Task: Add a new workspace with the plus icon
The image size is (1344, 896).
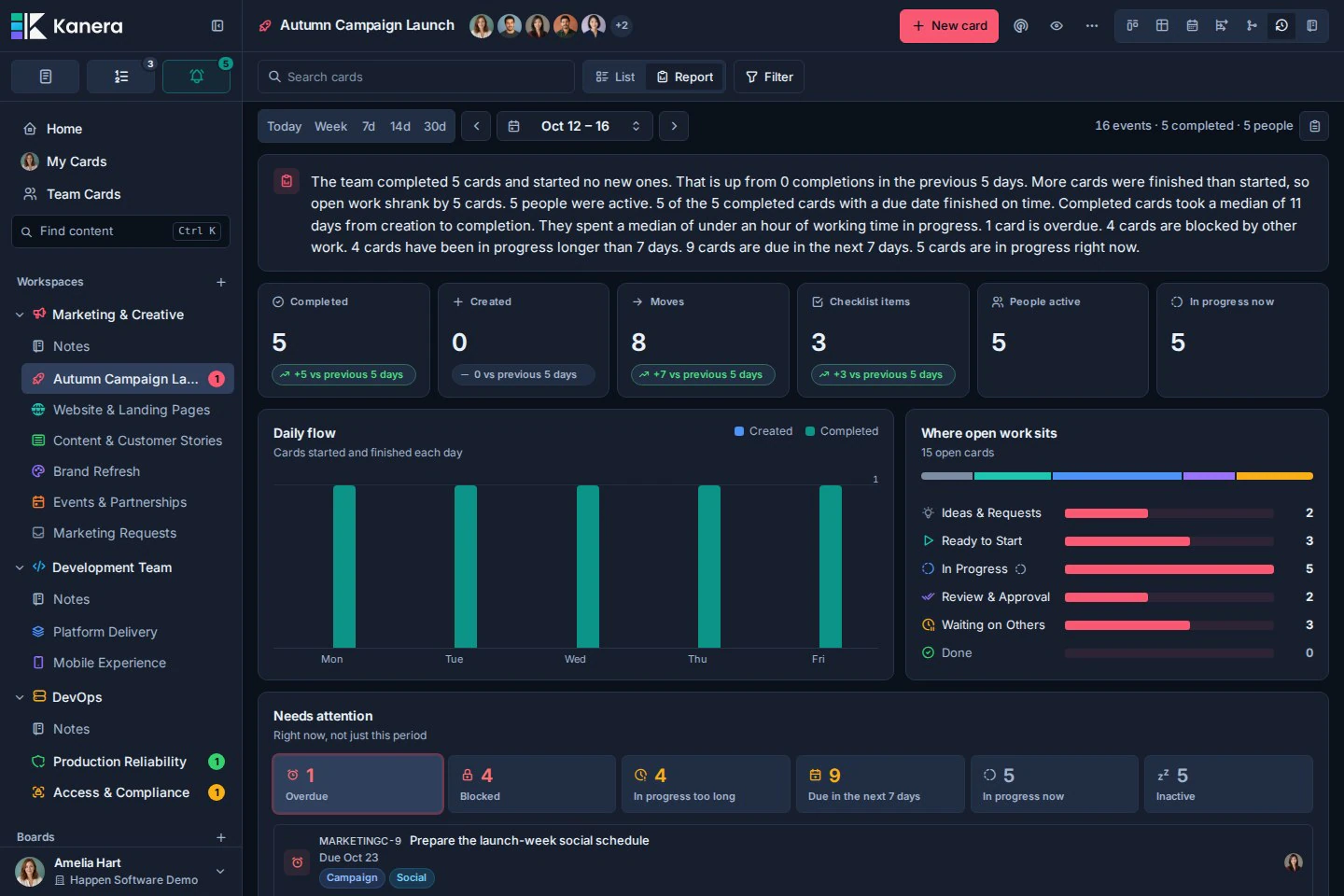Action: (221, 282)
